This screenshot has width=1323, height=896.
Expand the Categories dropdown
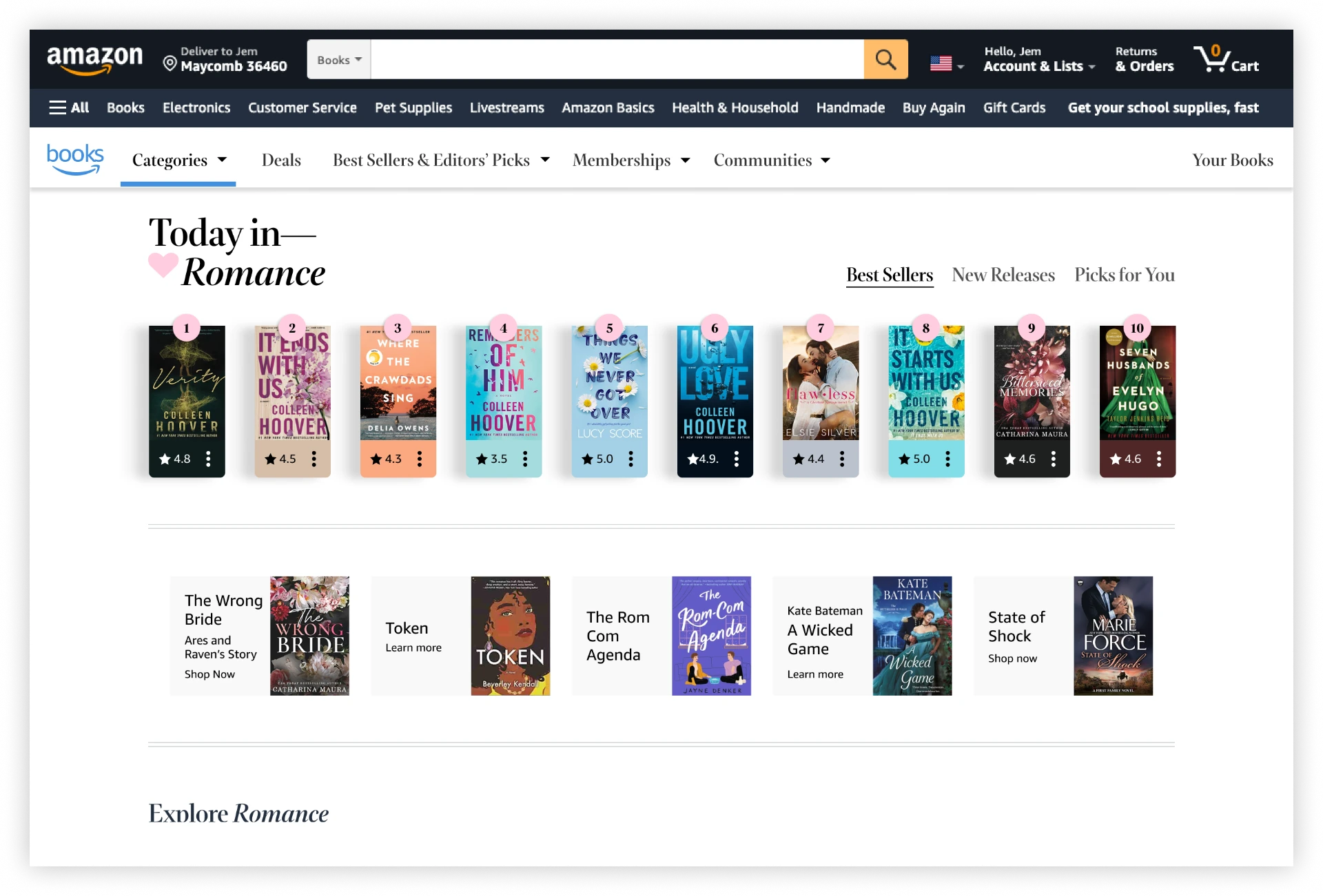[x=179, y=160]
